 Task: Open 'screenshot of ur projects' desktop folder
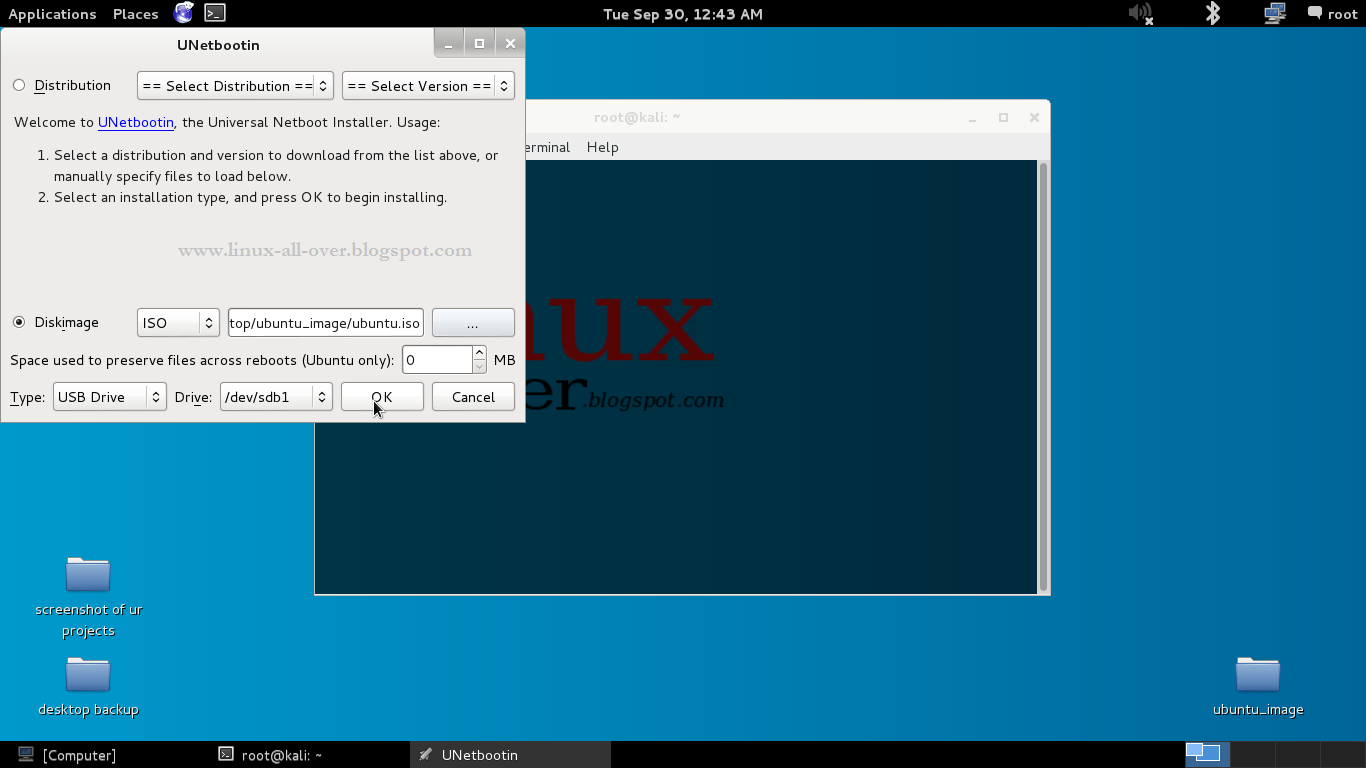tap(88, 597)
